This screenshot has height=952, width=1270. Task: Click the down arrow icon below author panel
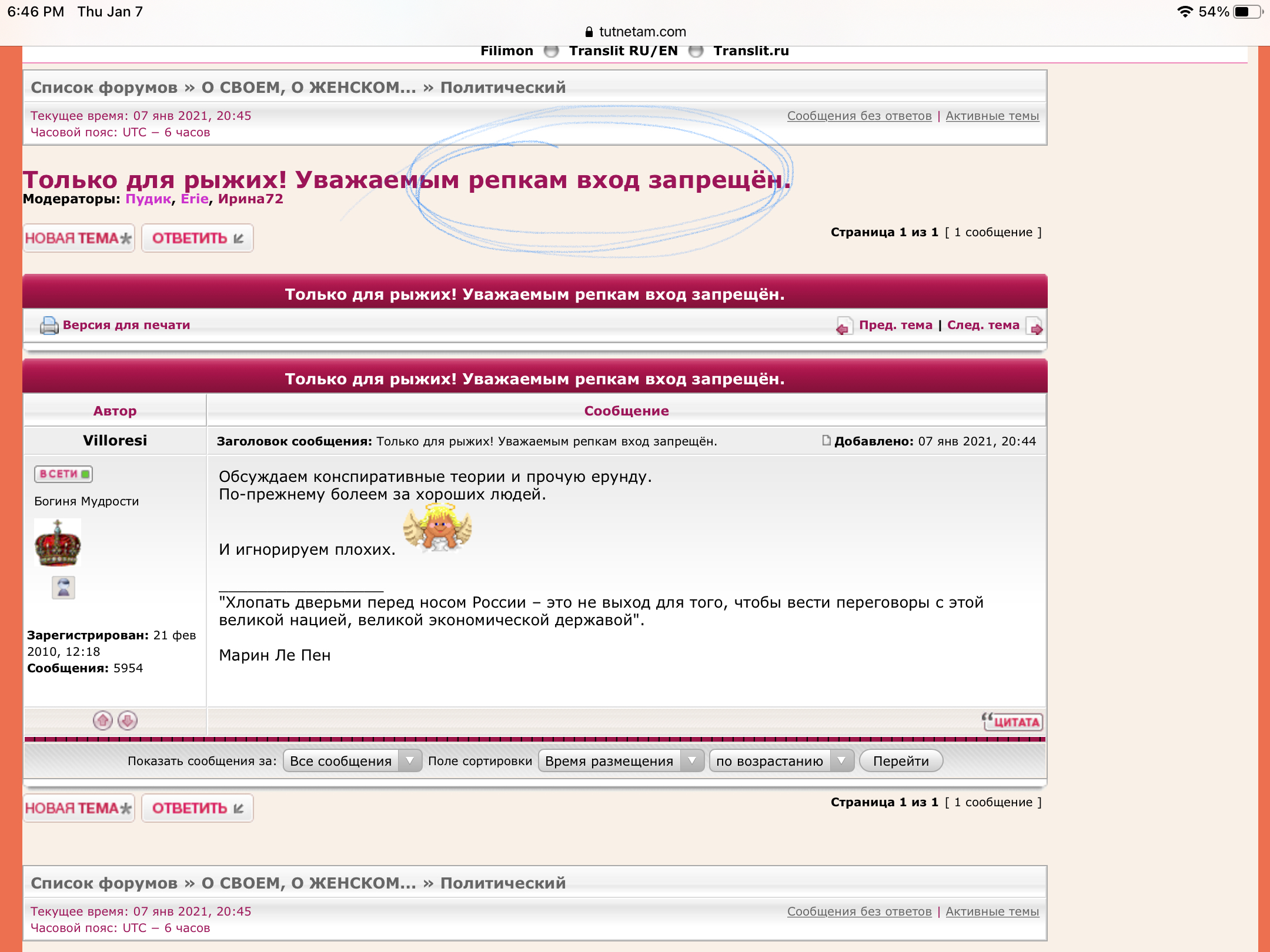click(x=128, y=720)
